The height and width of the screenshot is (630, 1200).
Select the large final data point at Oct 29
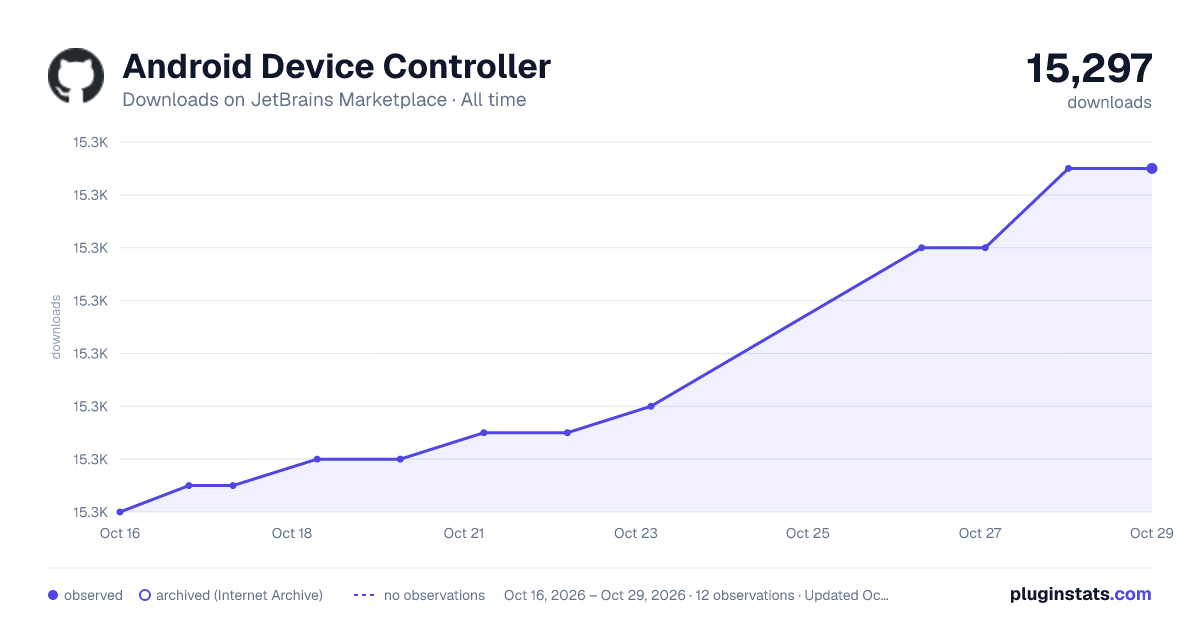pyautogui.click(x=1152, y=168)
